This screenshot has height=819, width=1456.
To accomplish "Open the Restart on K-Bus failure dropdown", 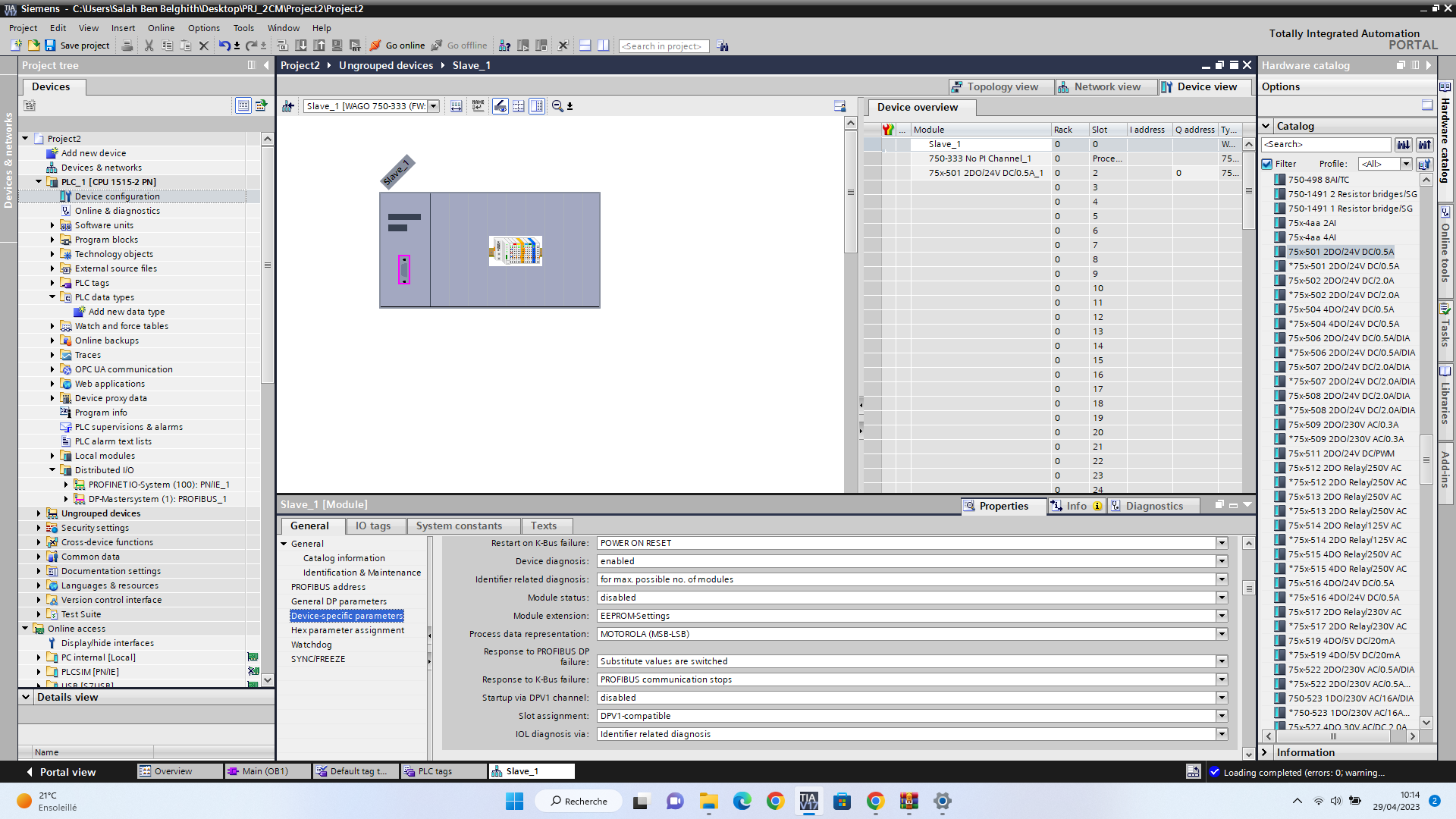I will click(1222, 543).
